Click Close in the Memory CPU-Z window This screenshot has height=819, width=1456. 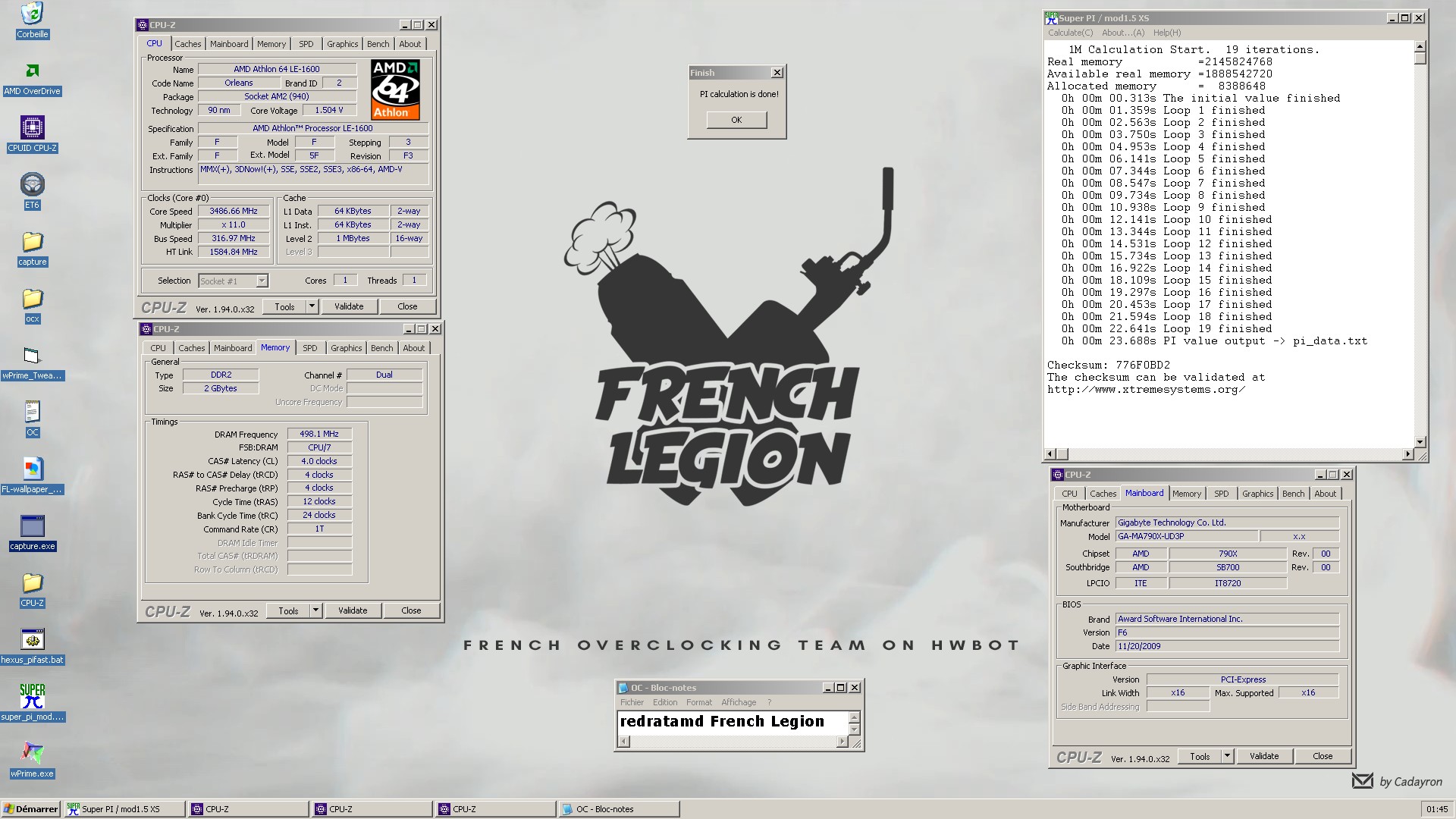[x=411, y=610]
